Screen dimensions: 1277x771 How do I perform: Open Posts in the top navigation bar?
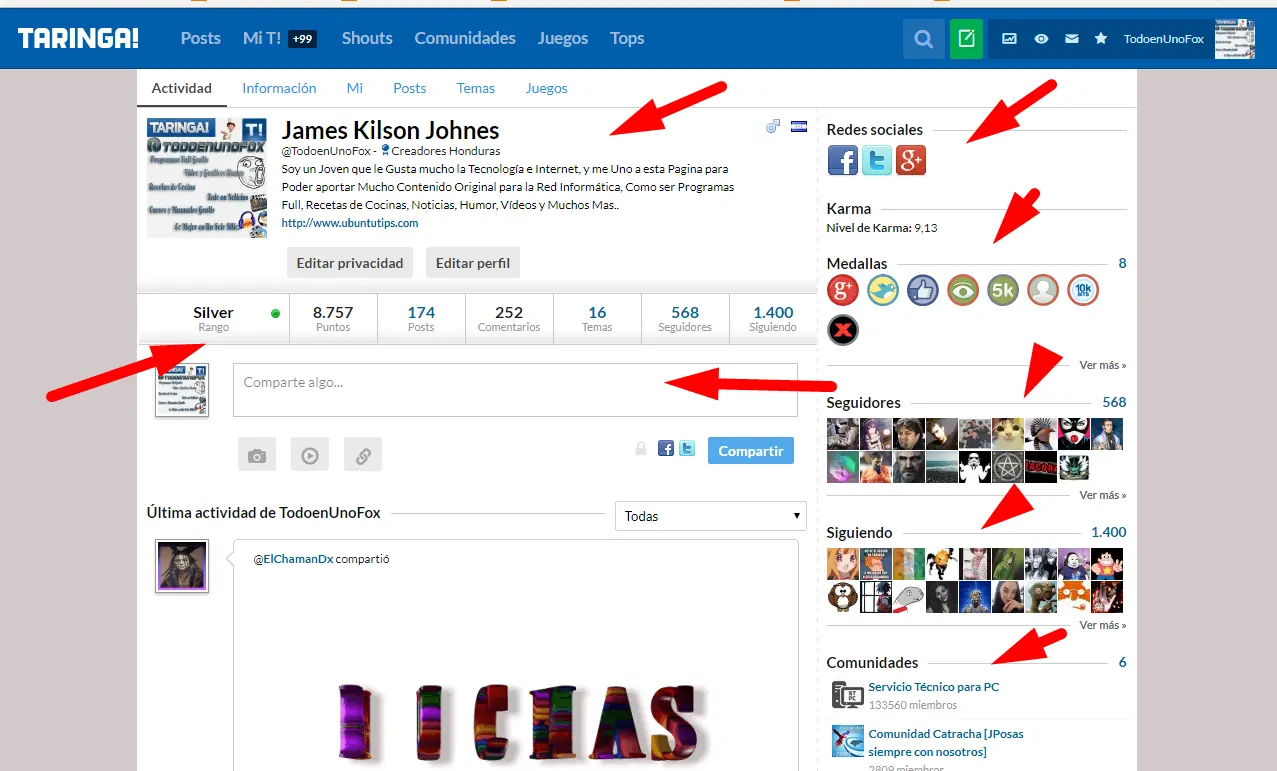coord(200,38)
